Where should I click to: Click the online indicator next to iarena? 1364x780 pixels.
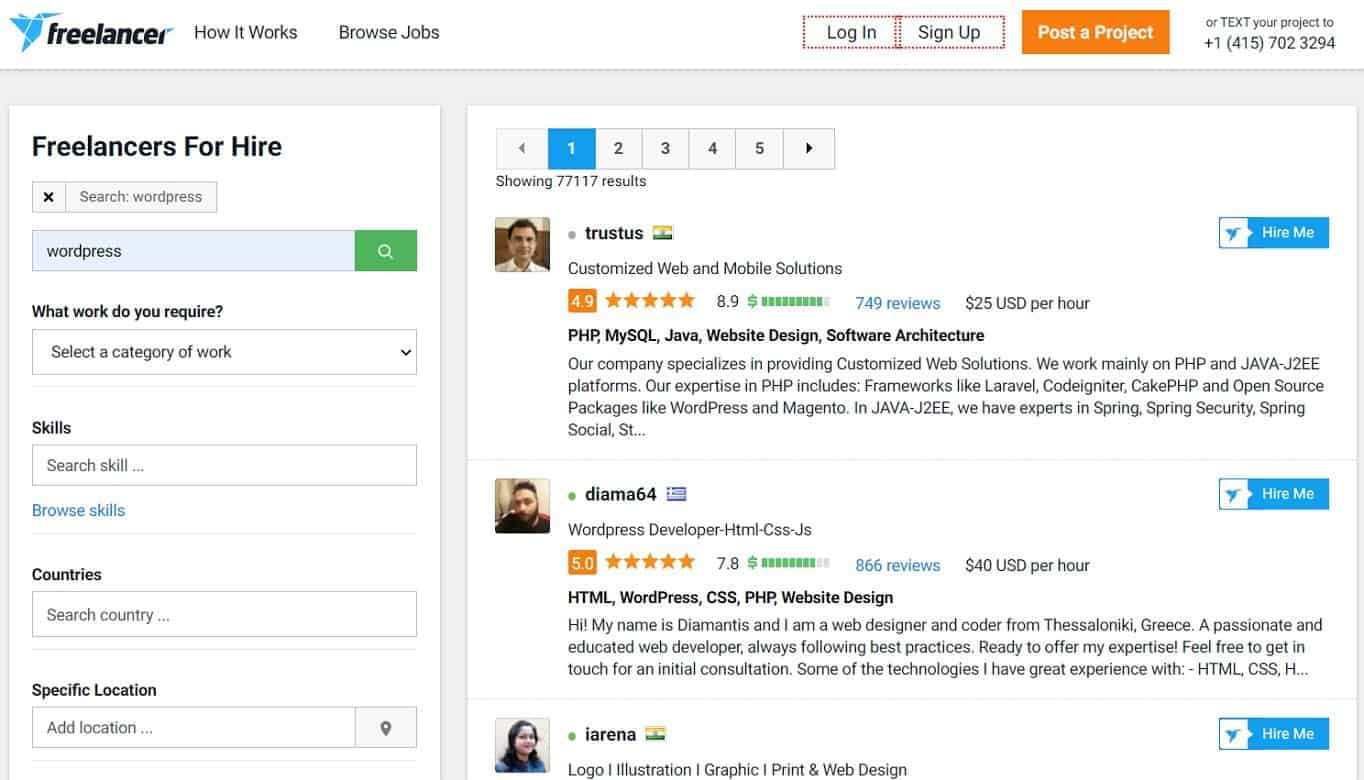[x=570, y=734]
